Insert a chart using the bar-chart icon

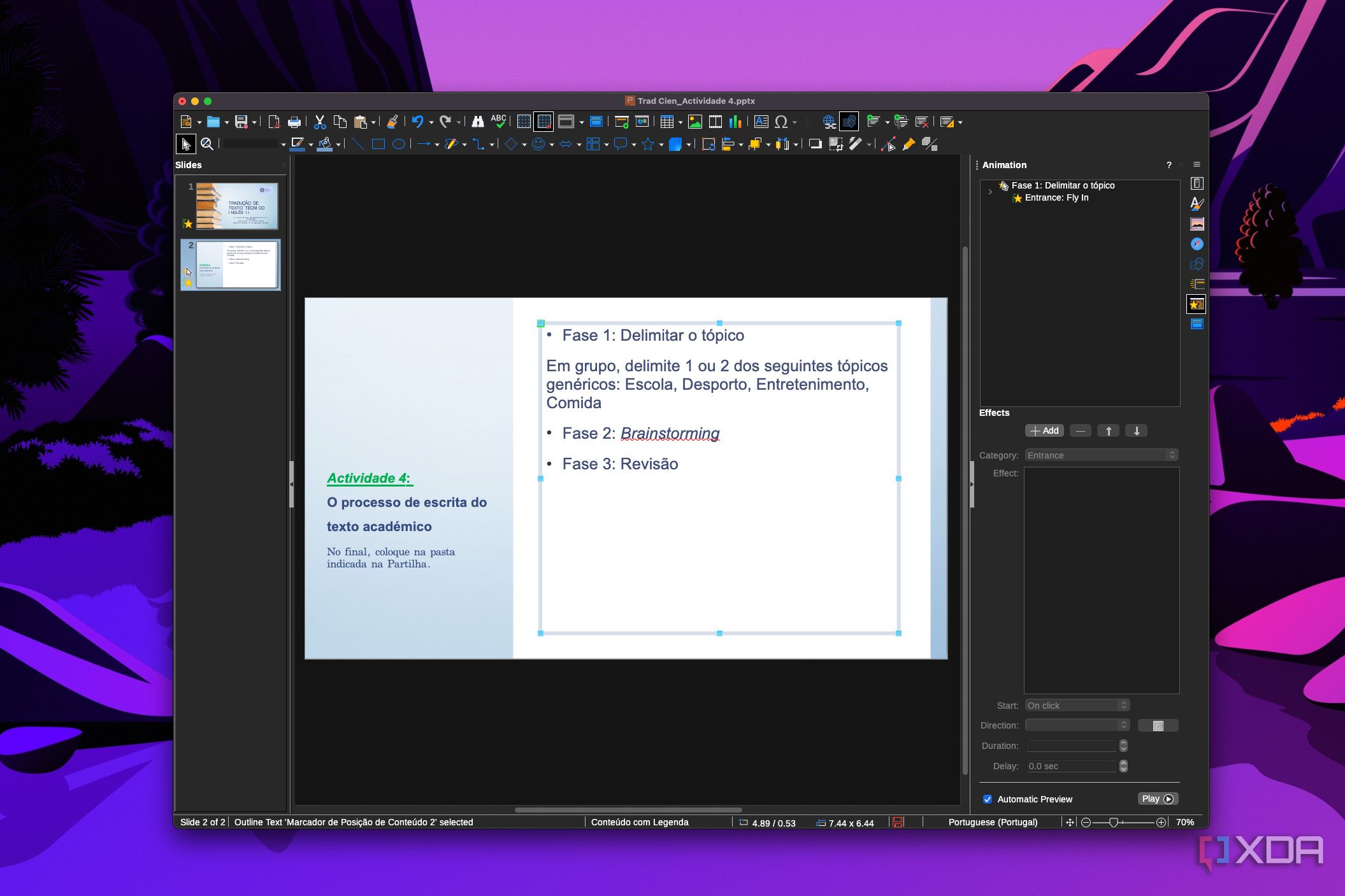[x=735, y=122]
